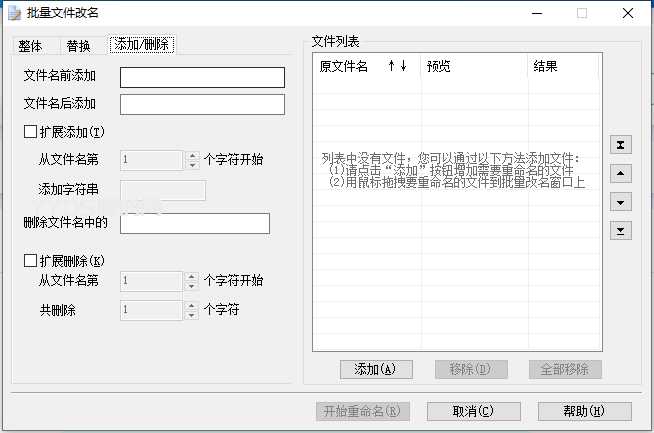Focus the 删除文件名中的 text field
This screenshot has width=654, height=433.
tap(195, 224)
